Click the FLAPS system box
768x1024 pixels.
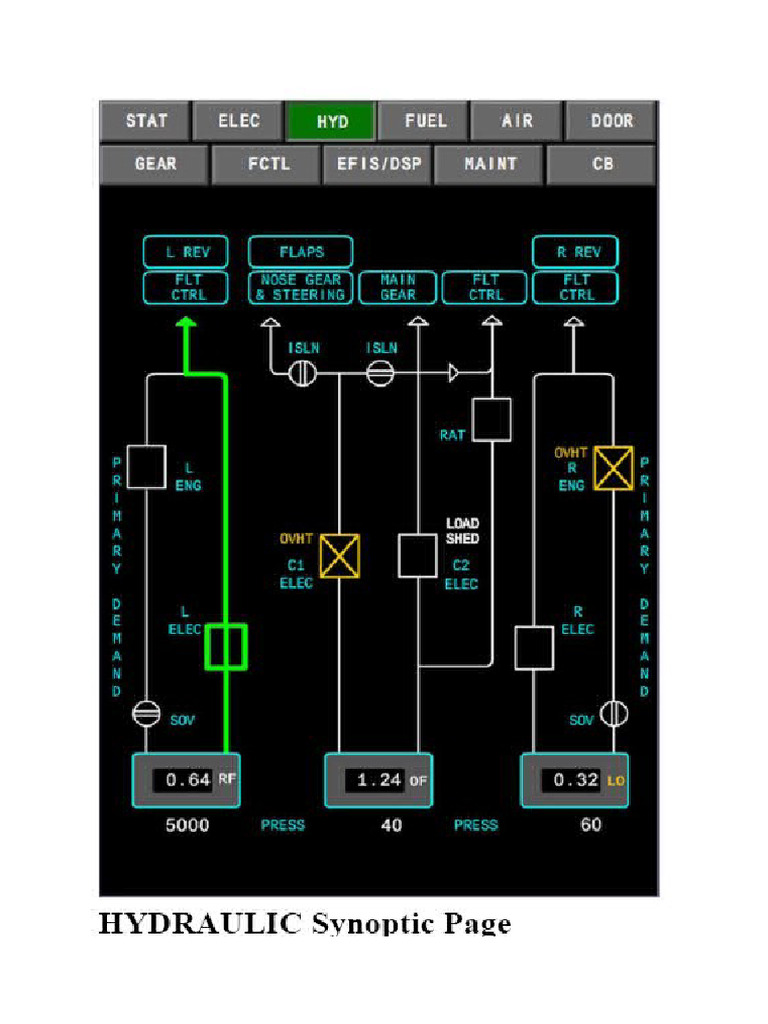tap(301, 252)
